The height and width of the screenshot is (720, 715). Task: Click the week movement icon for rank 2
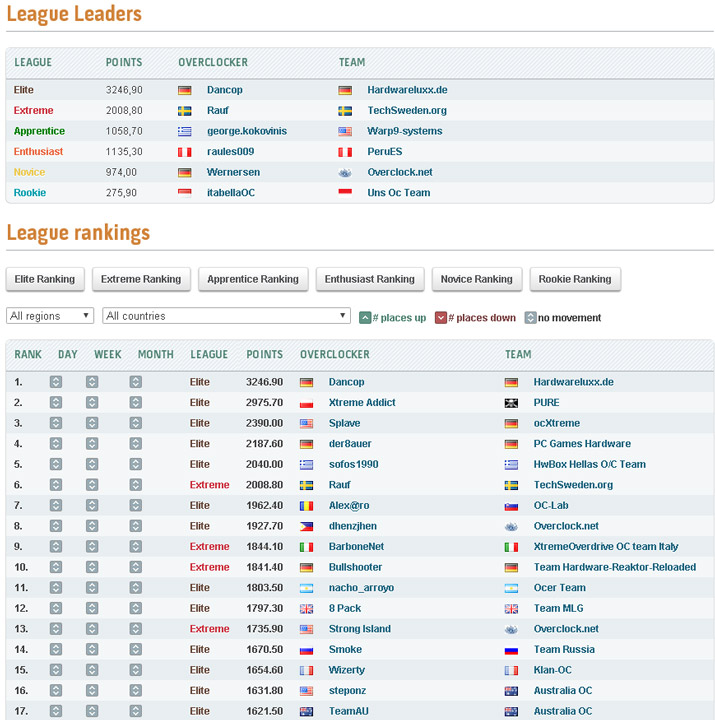92,403
